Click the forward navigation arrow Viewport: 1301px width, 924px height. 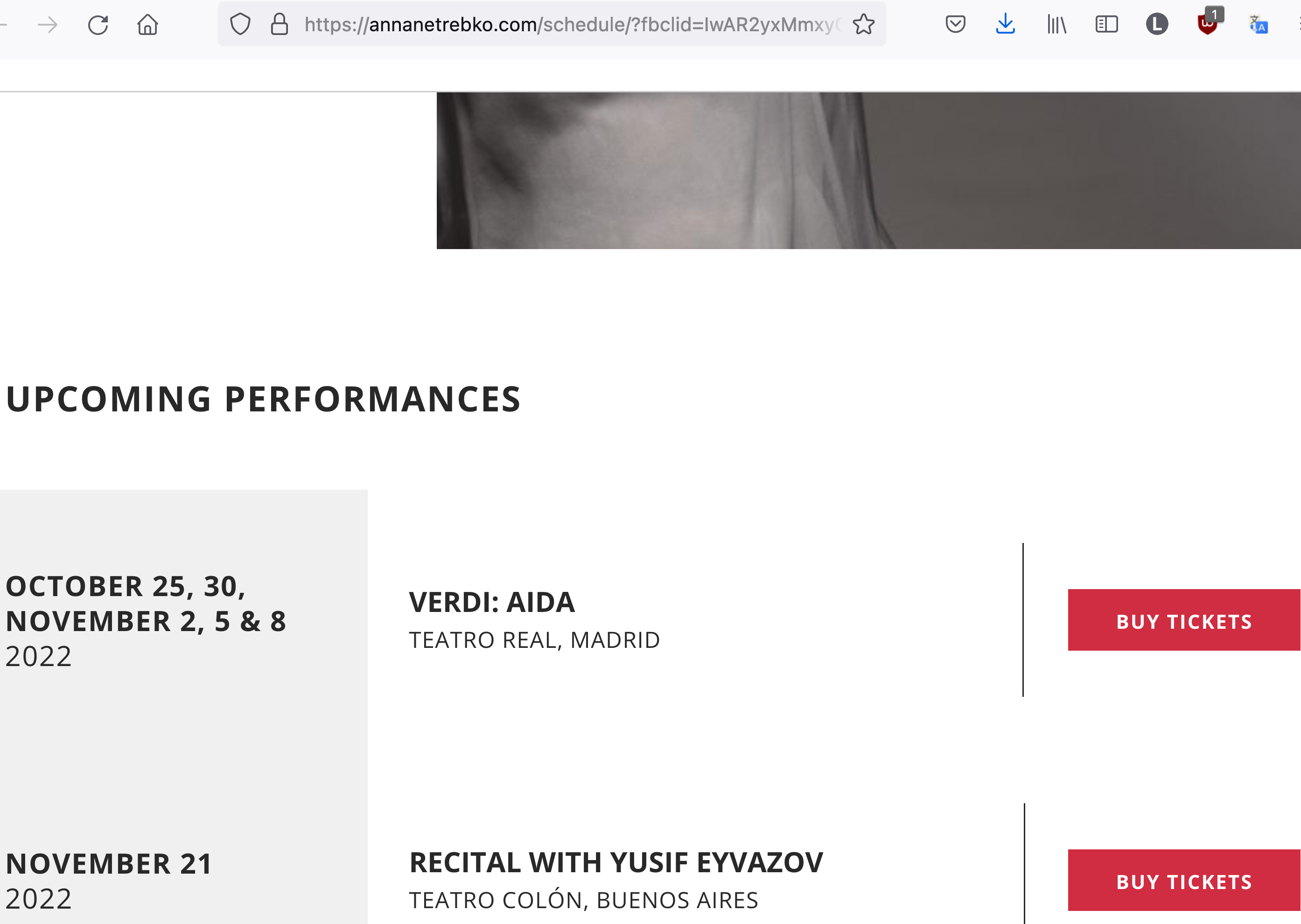(48, 25)
